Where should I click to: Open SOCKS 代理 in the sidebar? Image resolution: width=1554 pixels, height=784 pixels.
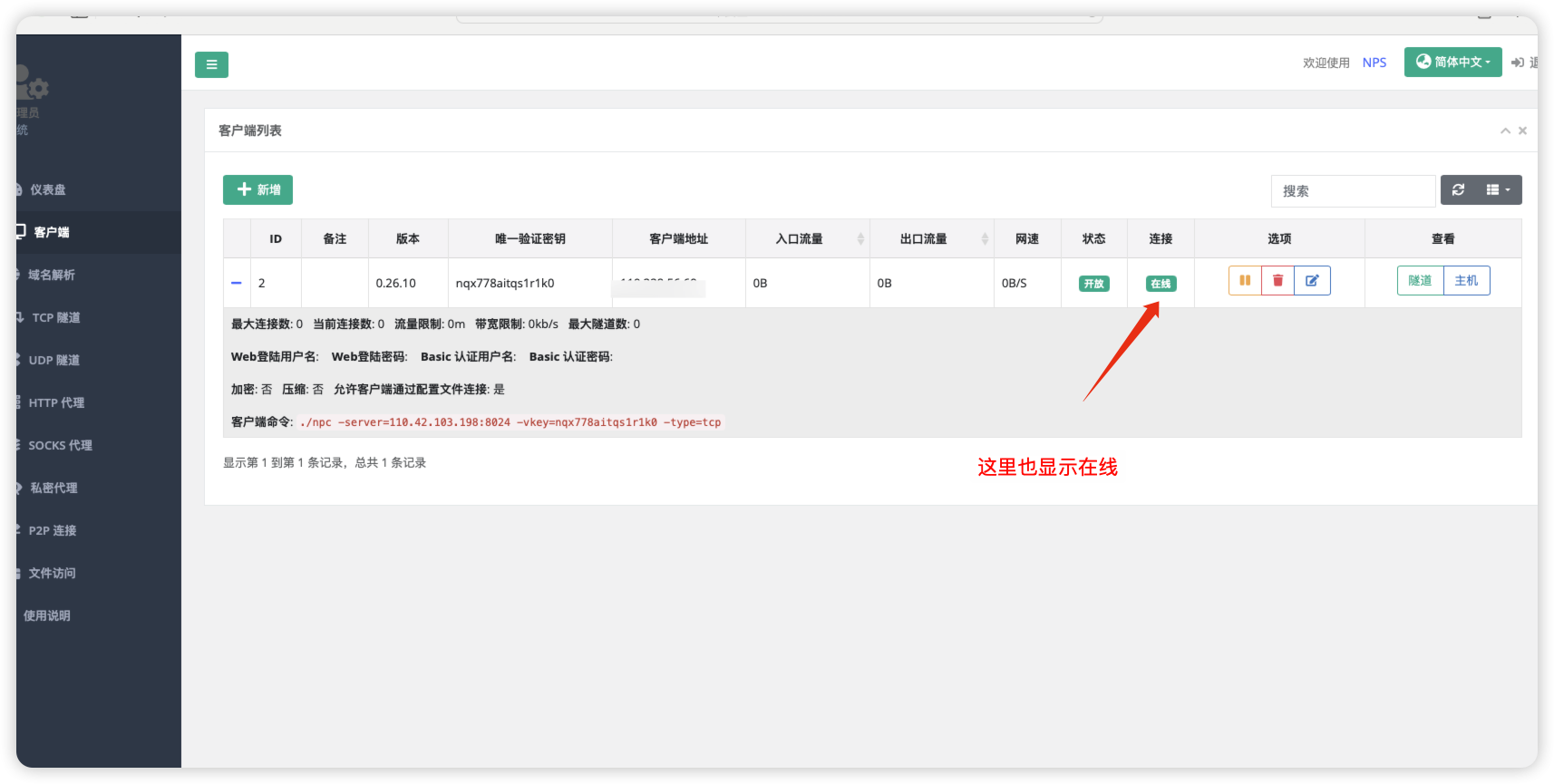click(98, 445)
